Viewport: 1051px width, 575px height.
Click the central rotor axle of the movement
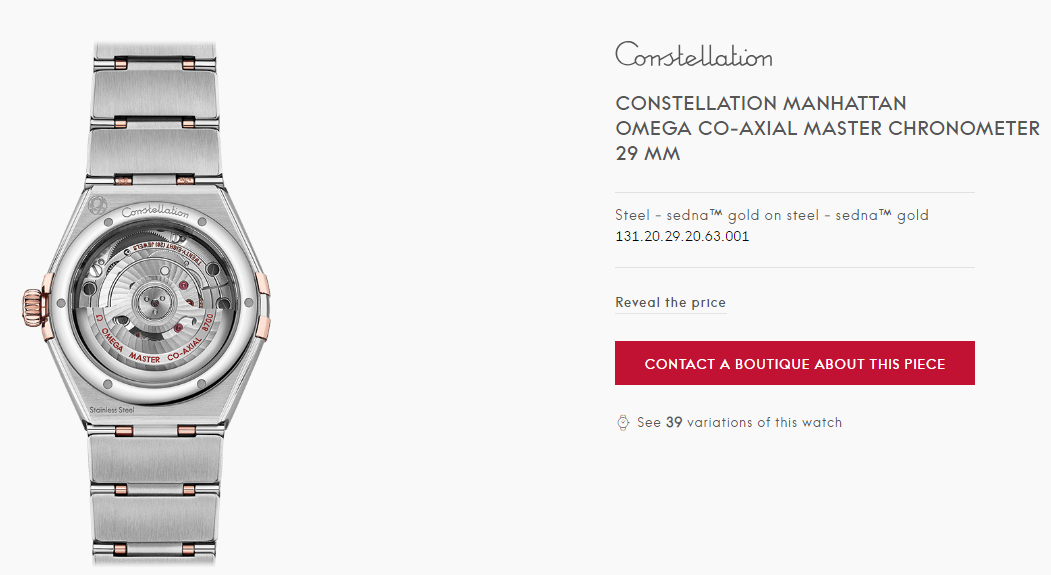tap(153, 296)
